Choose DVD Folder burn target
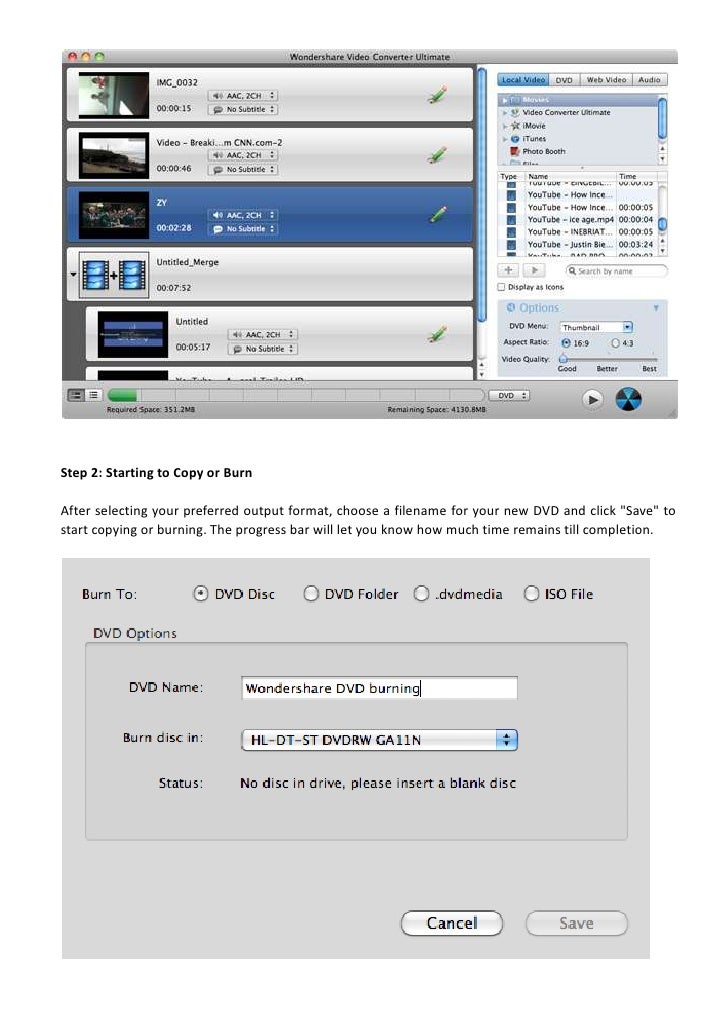 311,593
